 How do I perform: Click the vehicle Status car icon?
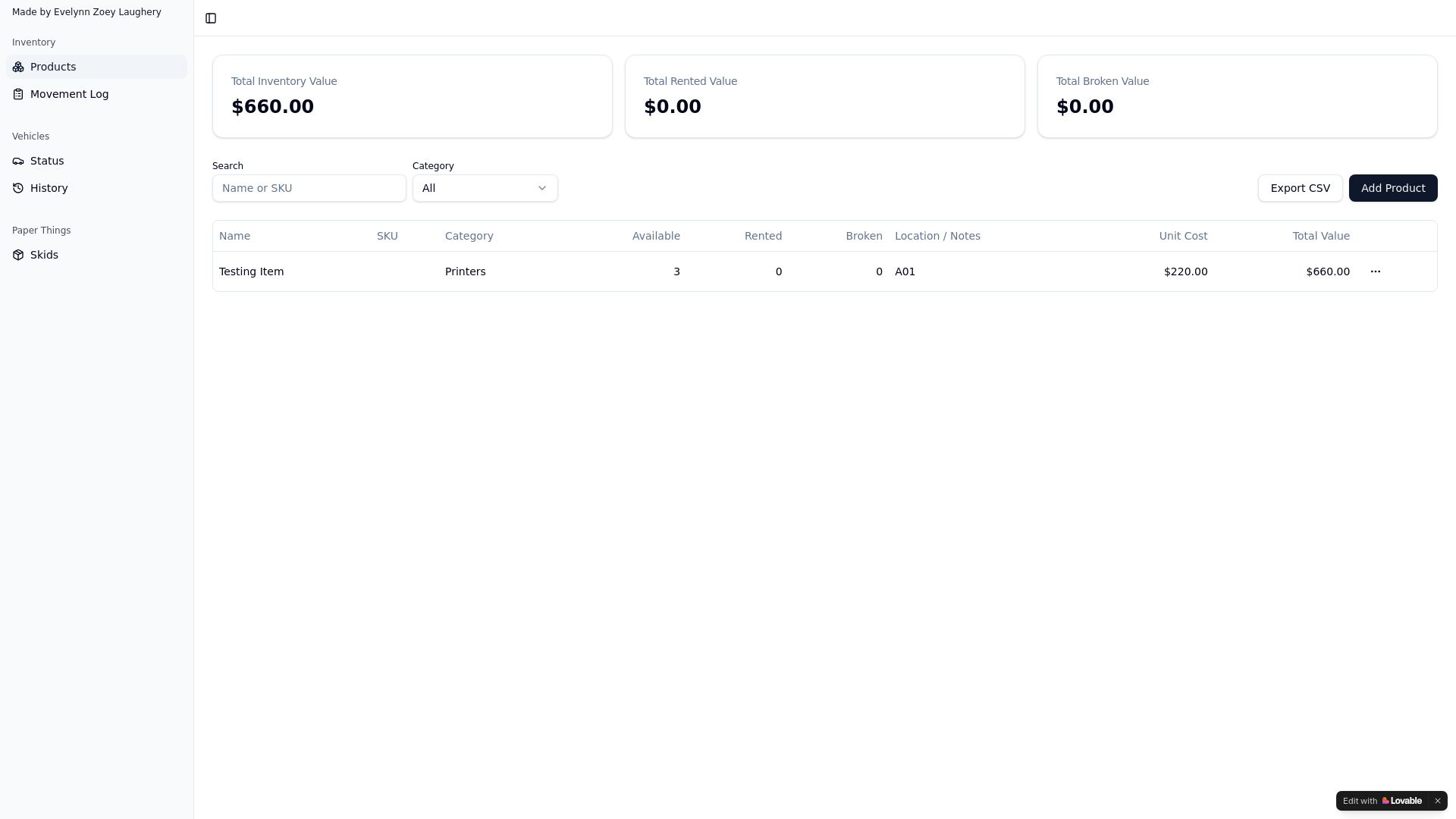coord(18,161)
